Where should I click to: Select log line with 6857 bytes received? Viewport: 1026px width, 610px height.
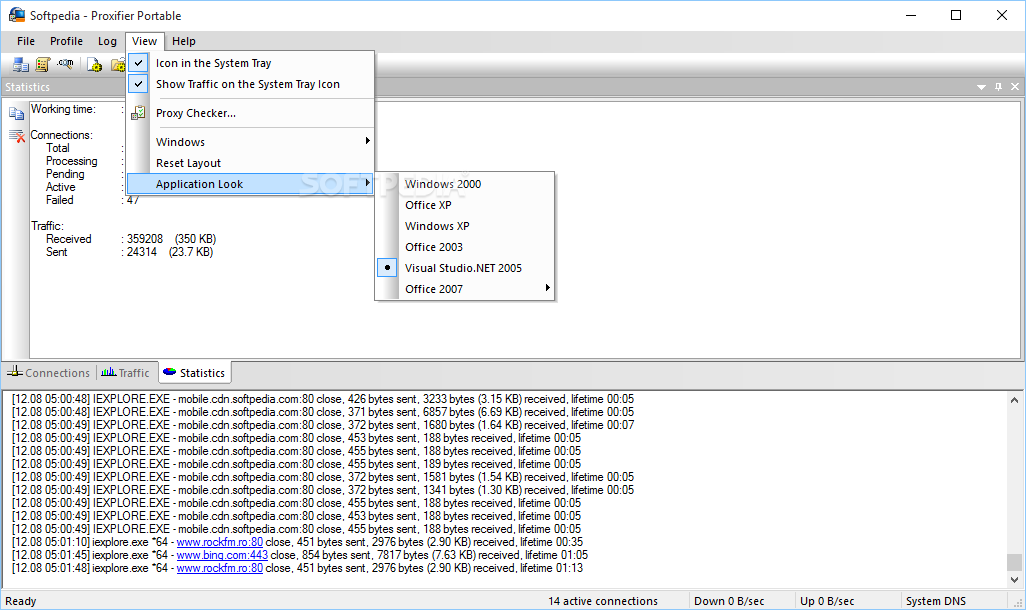tap(323, 412)
